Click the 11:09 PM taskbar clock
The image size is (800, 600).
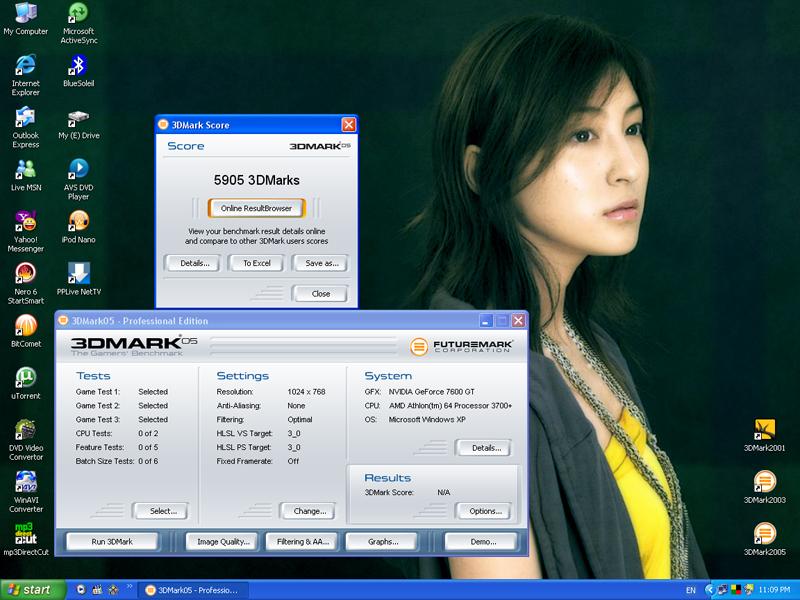774,590
